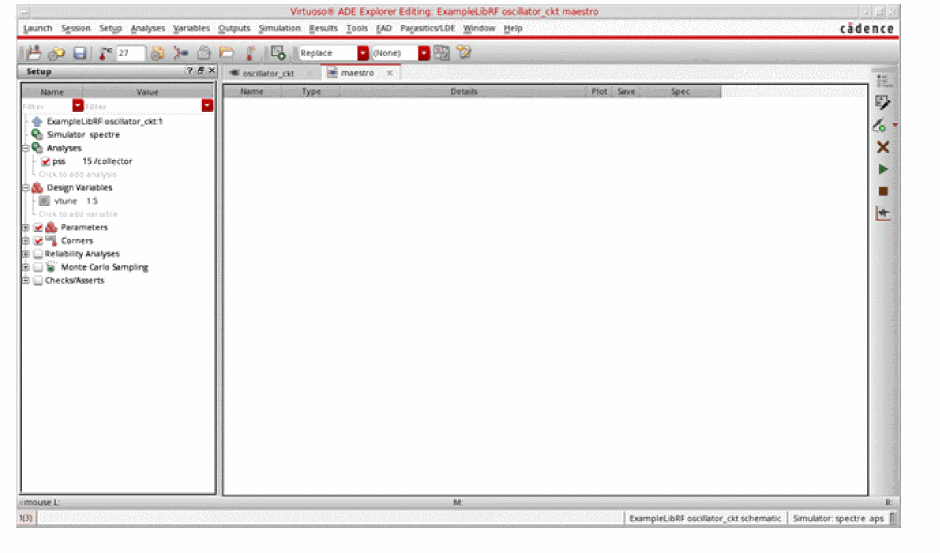Expand the Monte Carlo Sampling node
The height and width of the screenshot is (553, 940).
coord(26,267)
